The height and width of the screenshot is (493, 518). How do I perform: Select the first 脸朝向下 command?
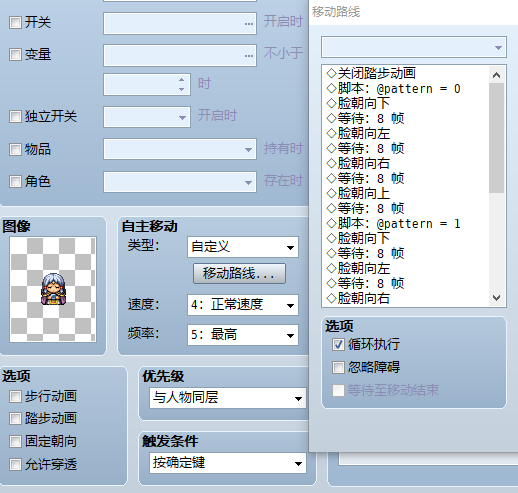click(x=358, y=103)
